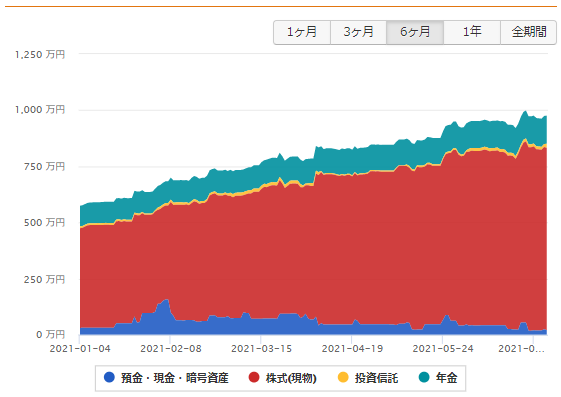Click the 株式(現物) legend label
The width and height of the screenshot is (561, 397).
tap(291, 378)
